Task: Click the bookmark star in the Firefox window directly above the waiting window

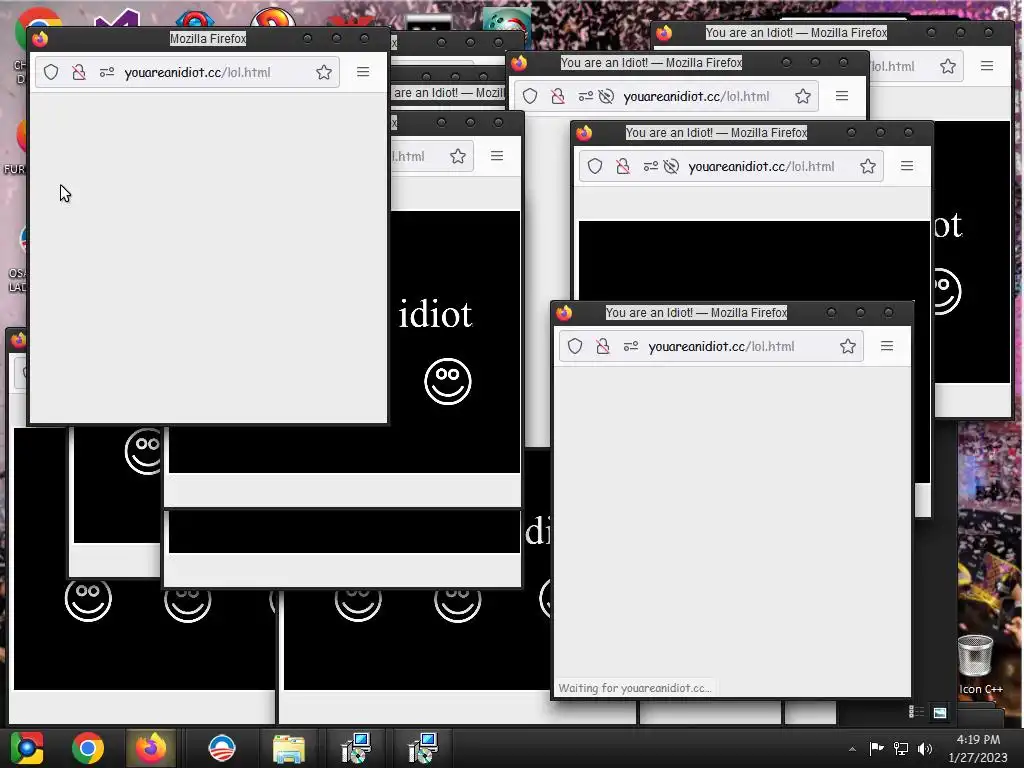Action: 868,167
